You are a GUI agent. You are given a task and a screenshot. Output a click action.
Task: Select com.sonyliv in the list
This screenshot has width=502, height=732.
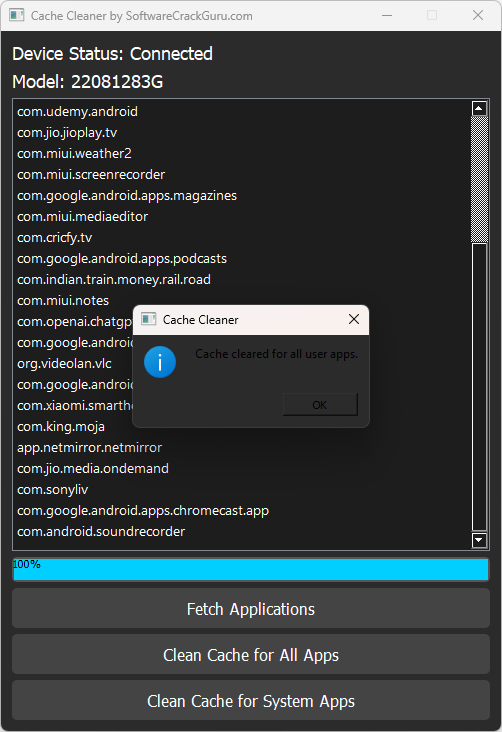(x=53, y=490)
